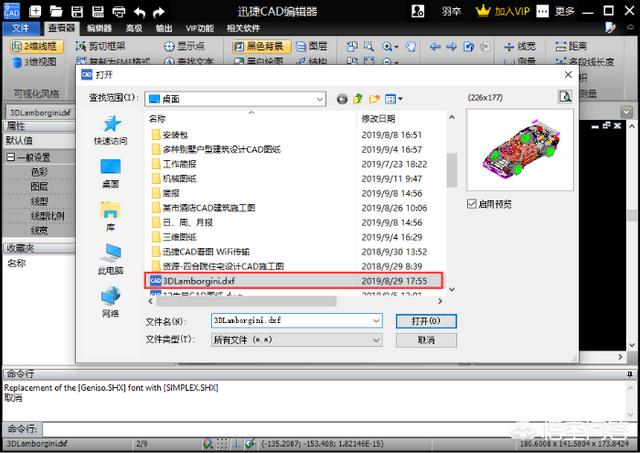The width and height of the screenshot is (640, 453).
Task: Click the 加入VIP crown button
Action: (503, 11)
